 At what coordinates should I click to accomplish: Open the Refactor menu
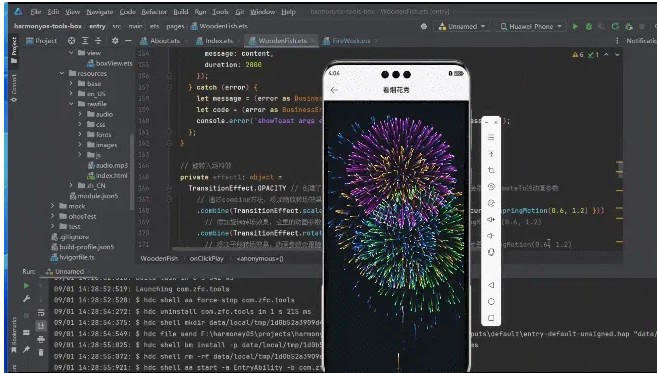pos(154,12)
